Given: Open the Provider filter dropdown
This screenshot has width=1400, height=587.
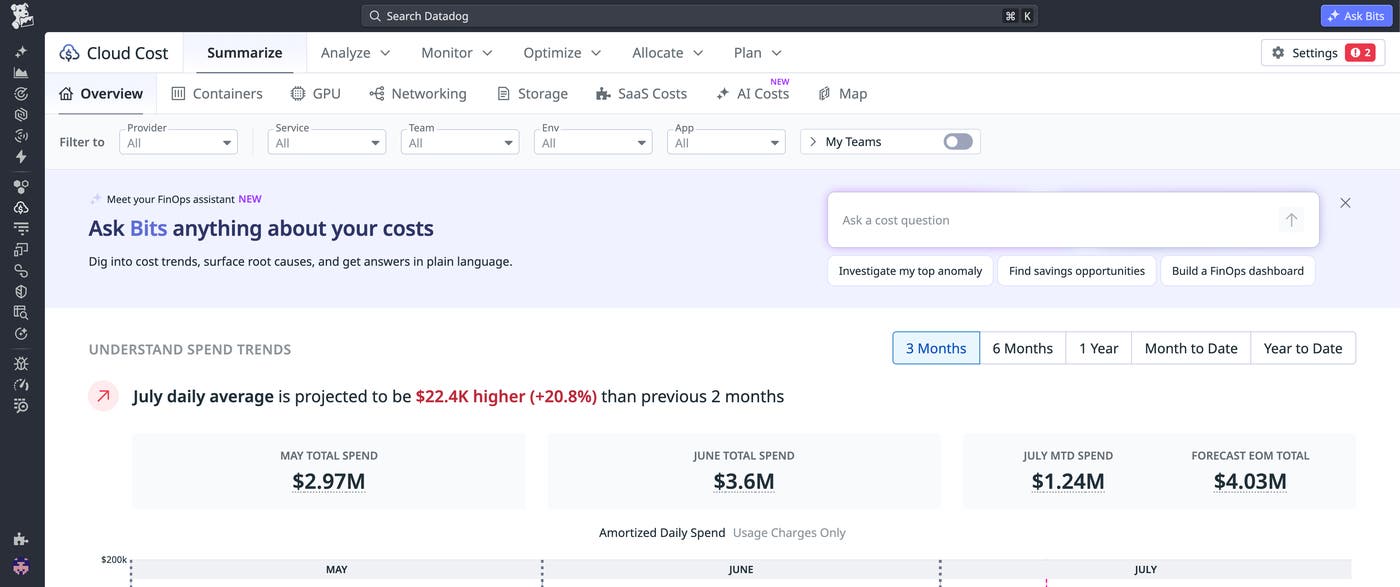Looking at the screenshot, I should click(178, 143).
